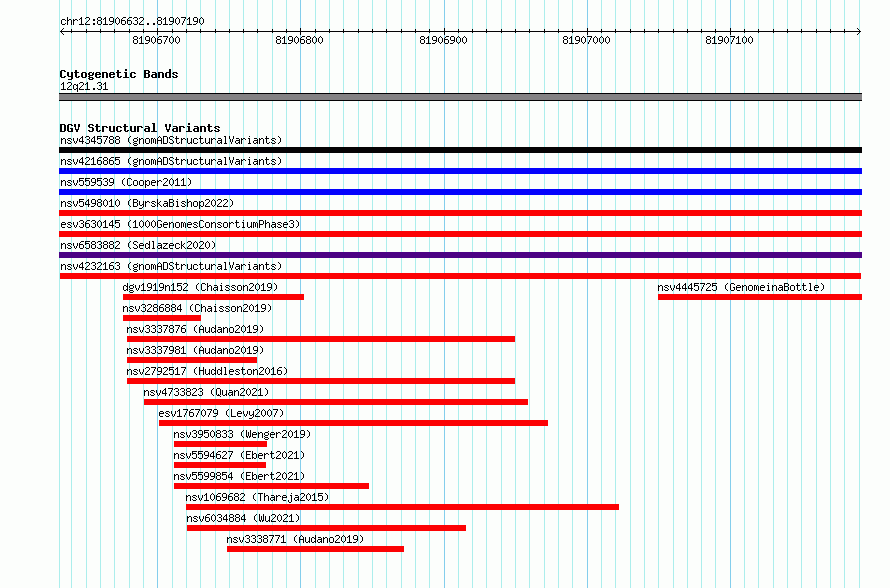Select the red bar under esv1767079 (Levy2007)
Viewport: 890px width, 588px height.
[354, 423]
